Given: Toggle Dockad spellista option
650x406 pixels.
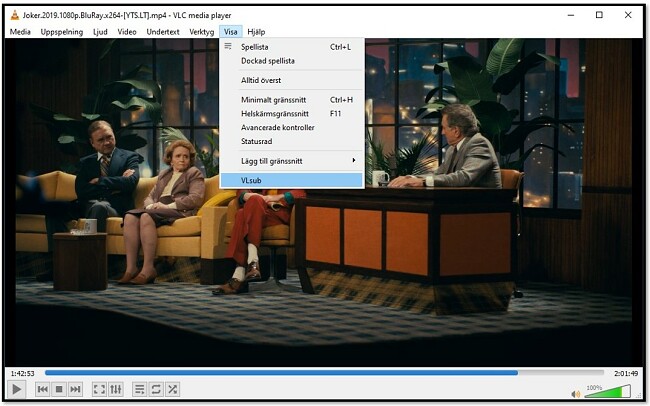Looking at the screenshot, I should coord(291,61).
